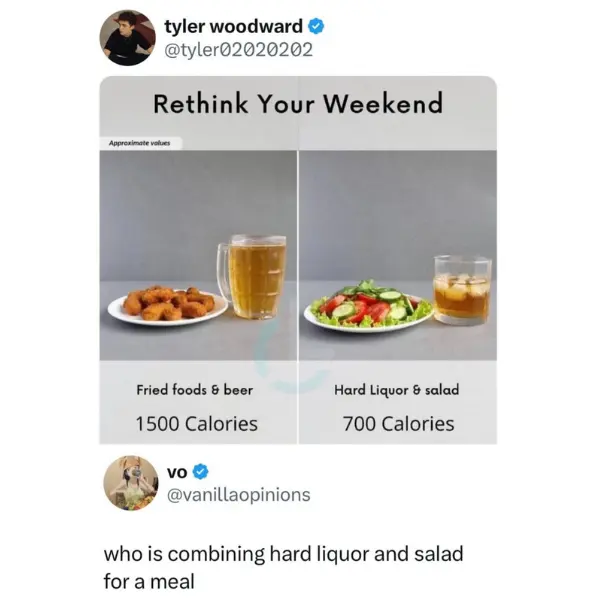Click the hard liquor glass with ice

tap(462, 289)
